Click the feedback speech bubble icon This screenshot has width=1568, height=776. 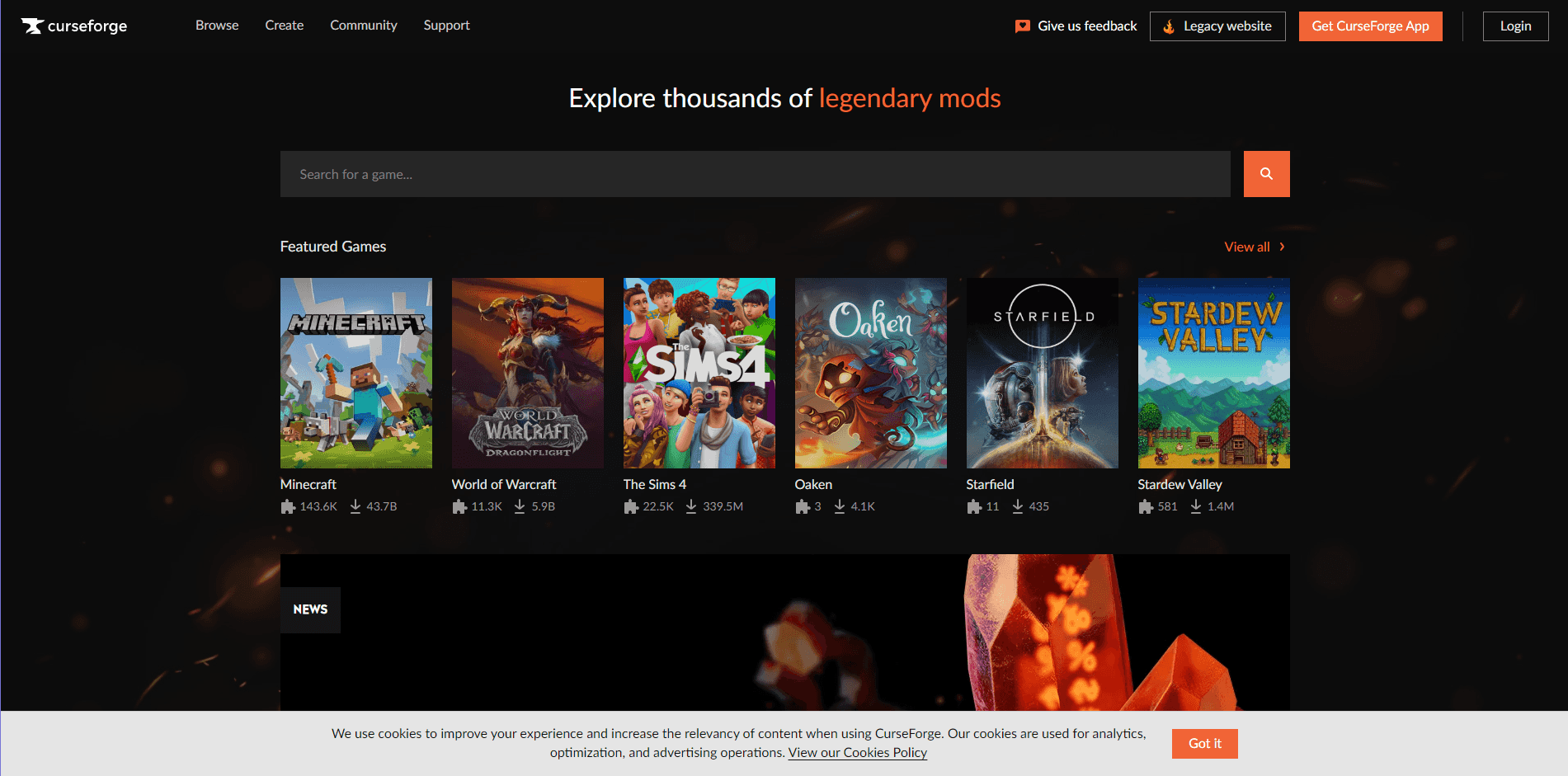[1022, 26]
